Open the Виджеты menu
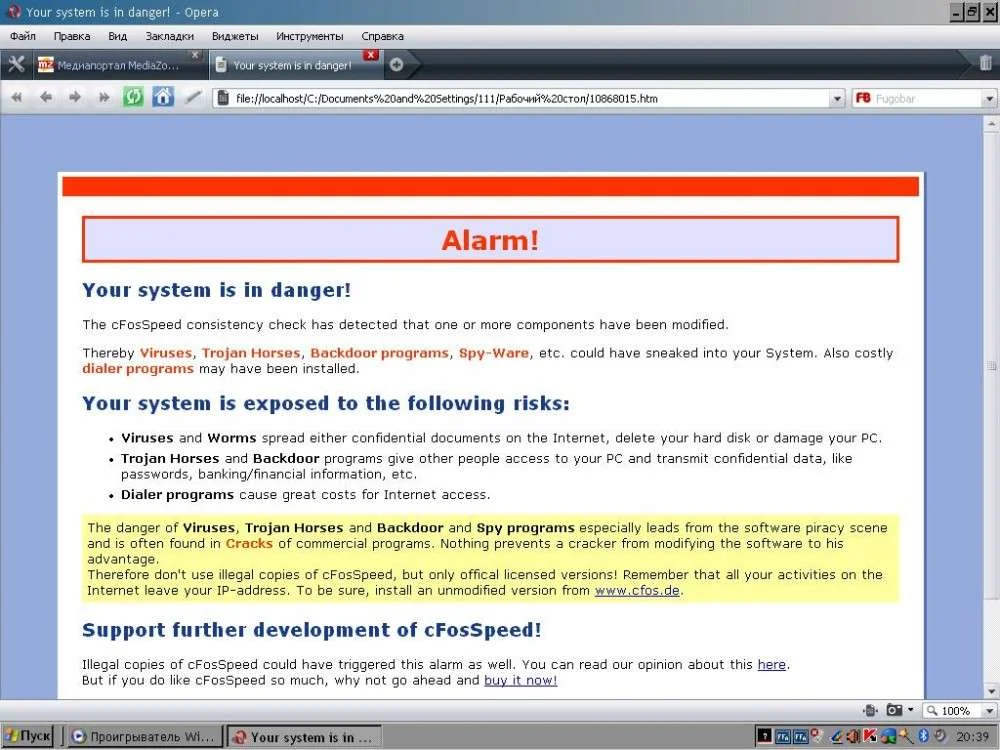1000x750 pixels. 235,36
